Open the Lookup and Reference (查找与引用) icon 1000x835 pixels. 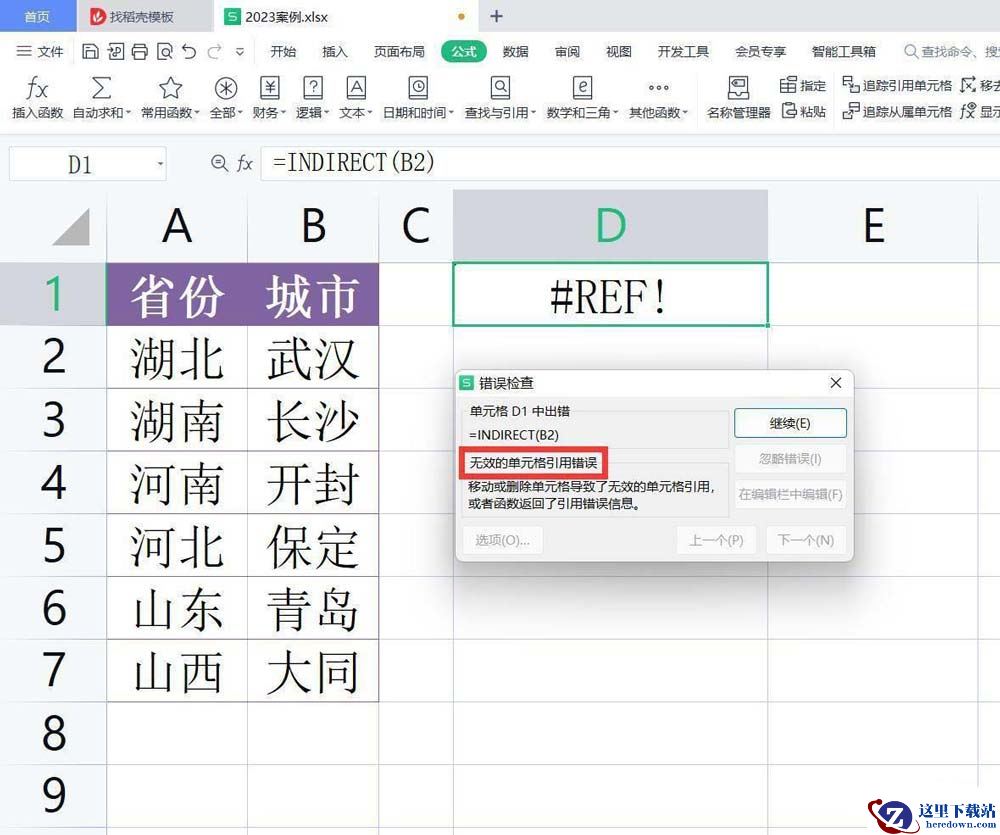point(500,88)
